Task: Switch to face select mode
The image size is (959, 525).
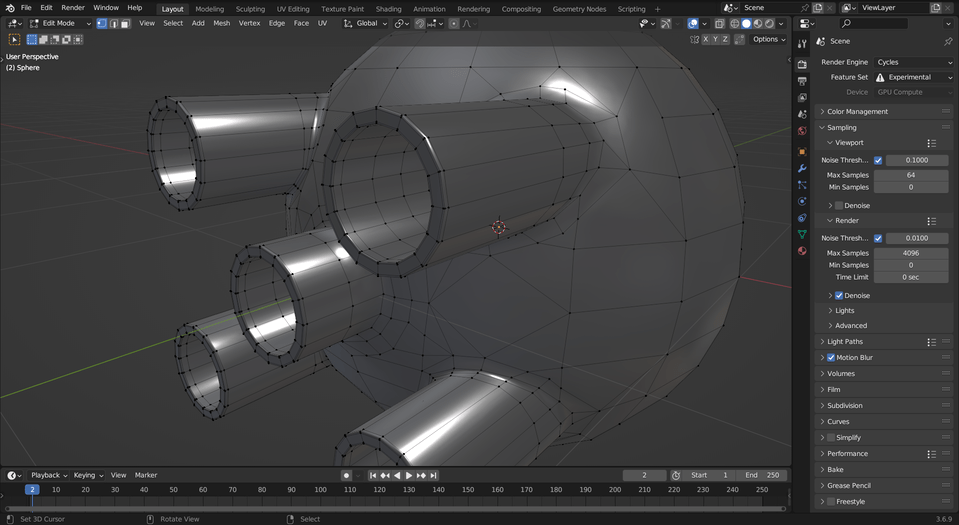Action: (x=125, y=23)
